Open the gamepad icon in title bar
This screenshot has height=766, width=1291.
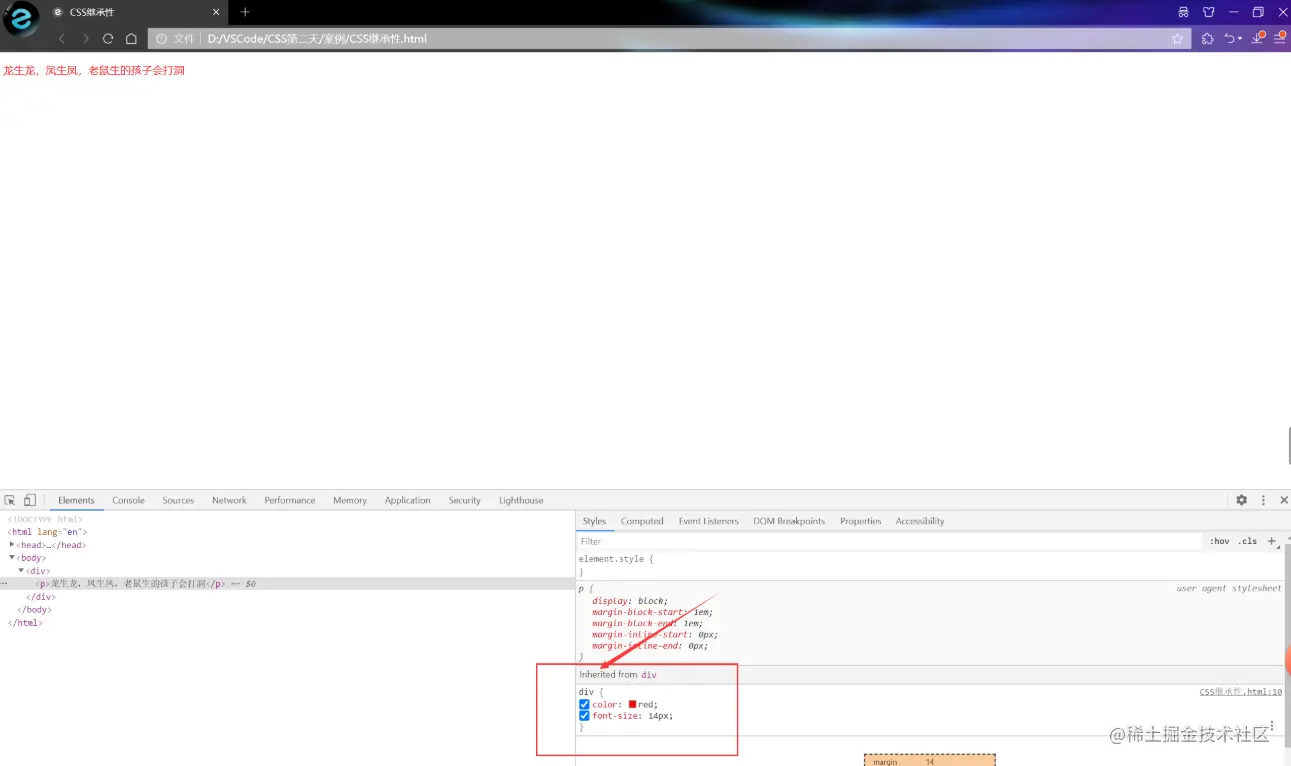pyautogui.click(x=1184, y=12)
